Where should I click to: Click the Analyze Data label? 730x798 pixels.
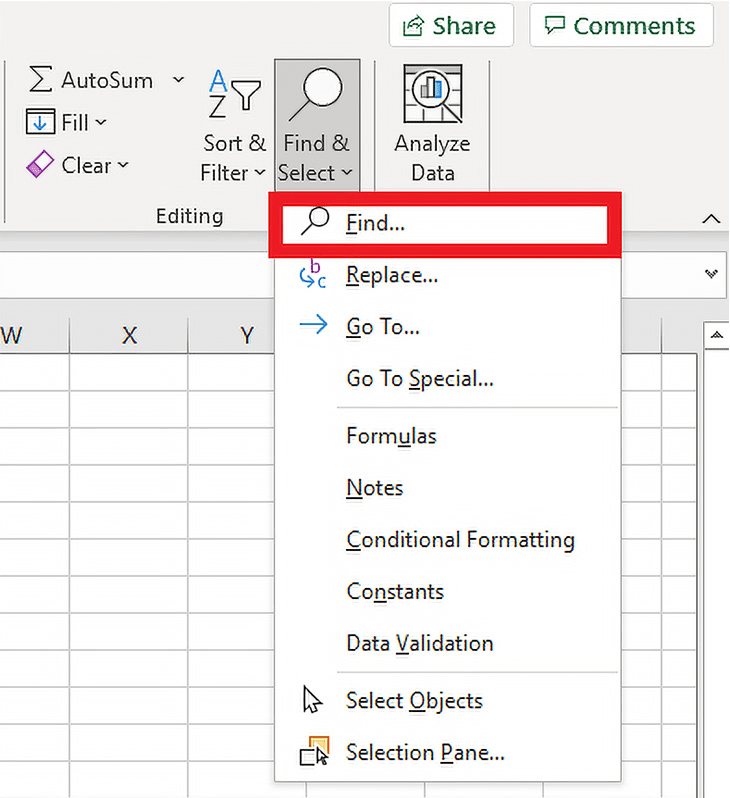point(432,158)
